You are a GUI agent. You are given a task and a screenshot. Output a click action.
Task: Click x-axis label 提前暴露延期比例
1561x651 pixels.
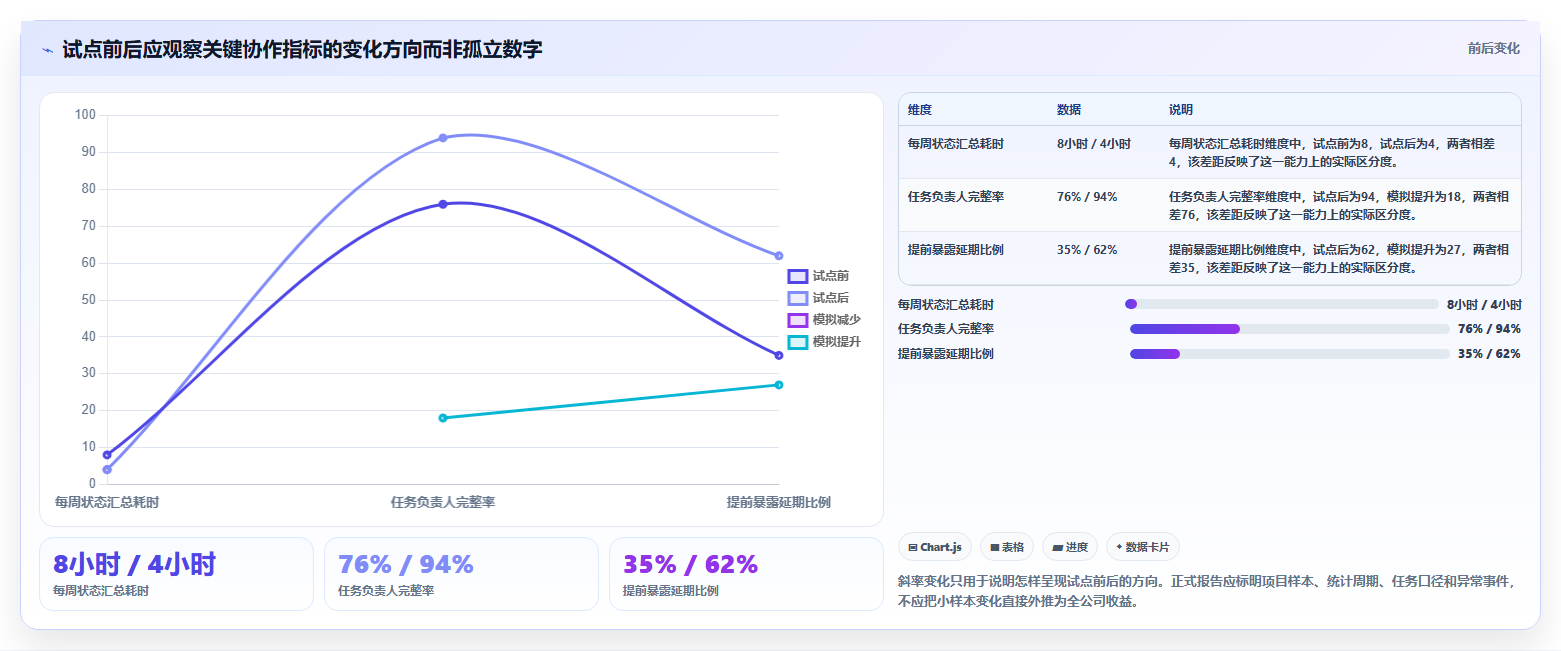(x=779, y=502)
